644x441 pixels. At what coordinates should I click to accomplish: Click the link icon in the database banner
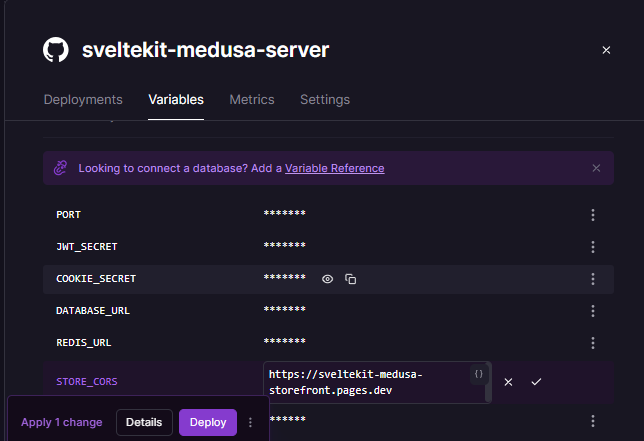click(x=60, y=168)
